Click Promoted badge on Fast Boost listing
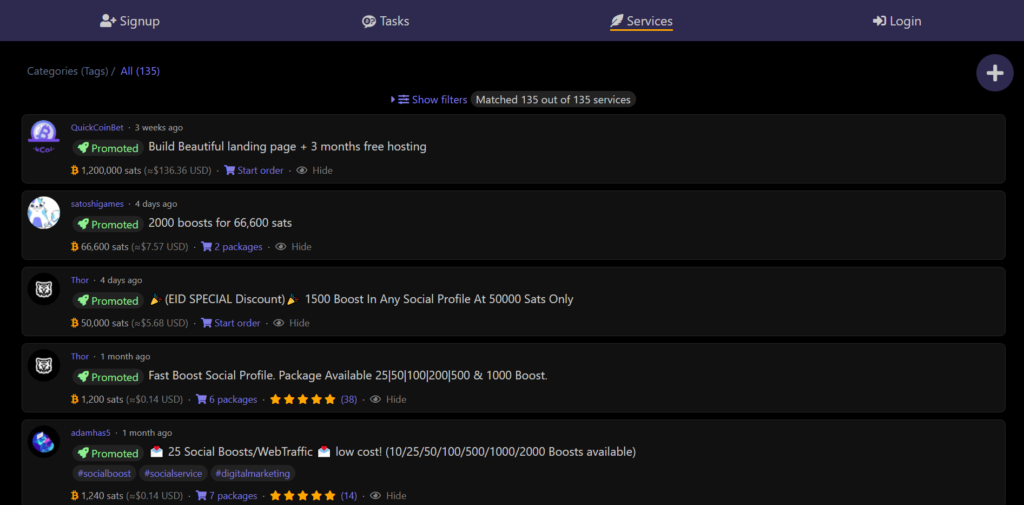 pyautogui.click(x=108, y=377)
